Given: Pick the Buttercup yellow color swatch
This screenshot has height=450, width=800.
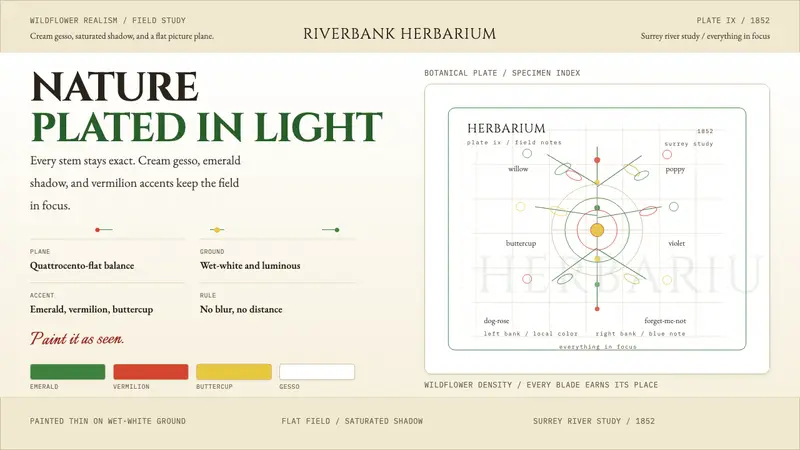Looking at the screenshot, I should 234,371.
